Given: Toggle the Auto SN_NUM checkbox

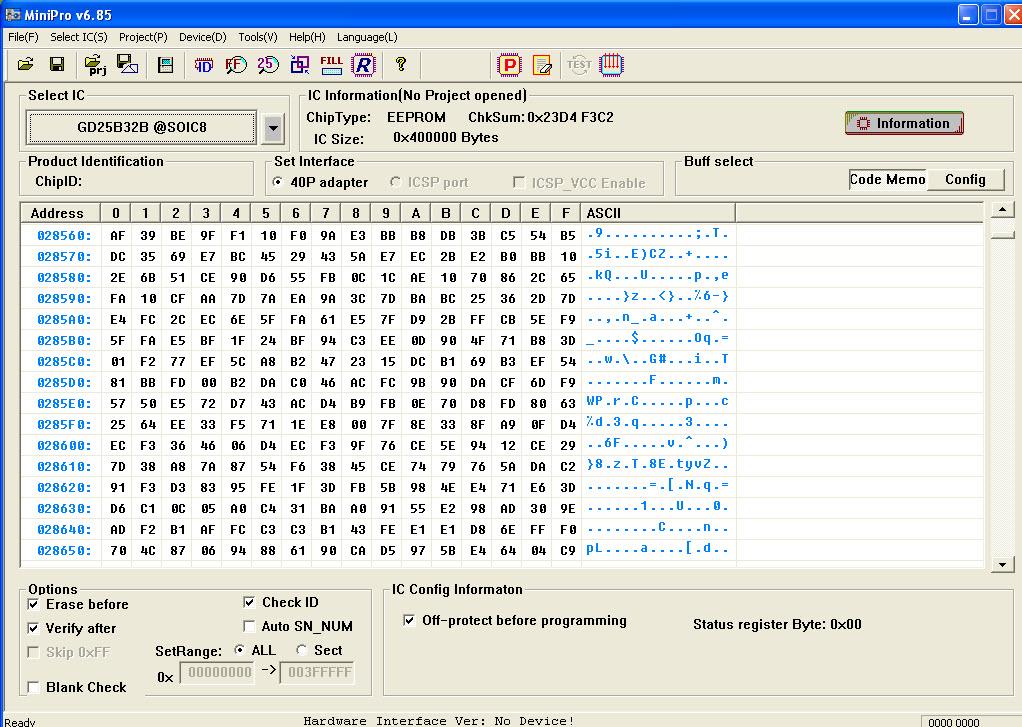Looking at the screenshot, I should click(x=249, y=626).
